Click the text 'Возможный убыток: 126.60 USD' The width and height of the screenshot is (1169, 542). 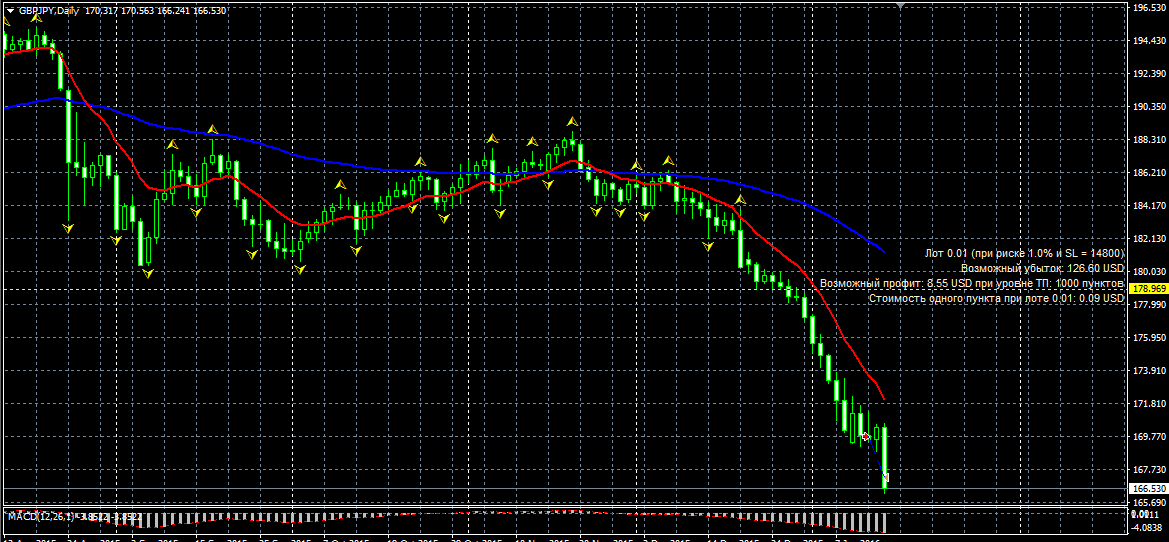1042,268
